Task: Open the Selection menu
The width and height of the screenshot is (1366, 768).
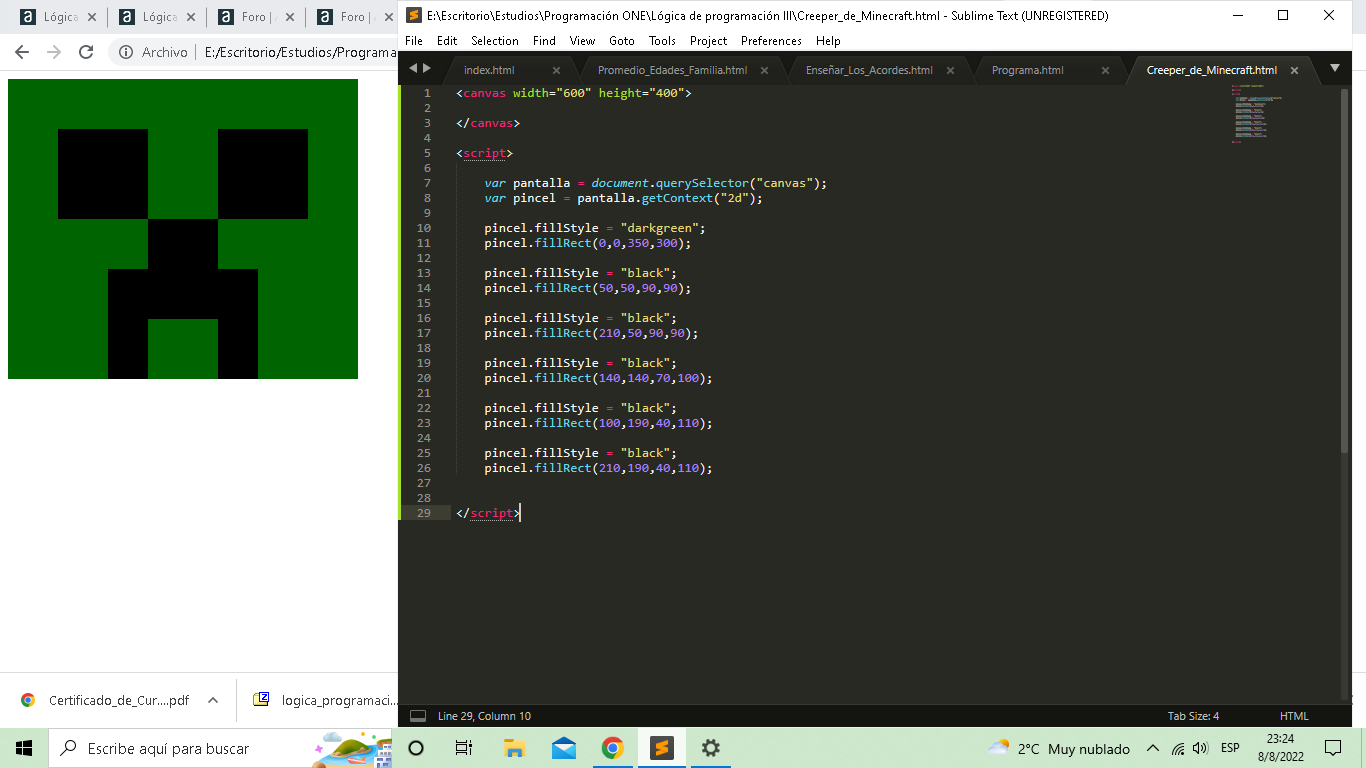Action: 495,41
